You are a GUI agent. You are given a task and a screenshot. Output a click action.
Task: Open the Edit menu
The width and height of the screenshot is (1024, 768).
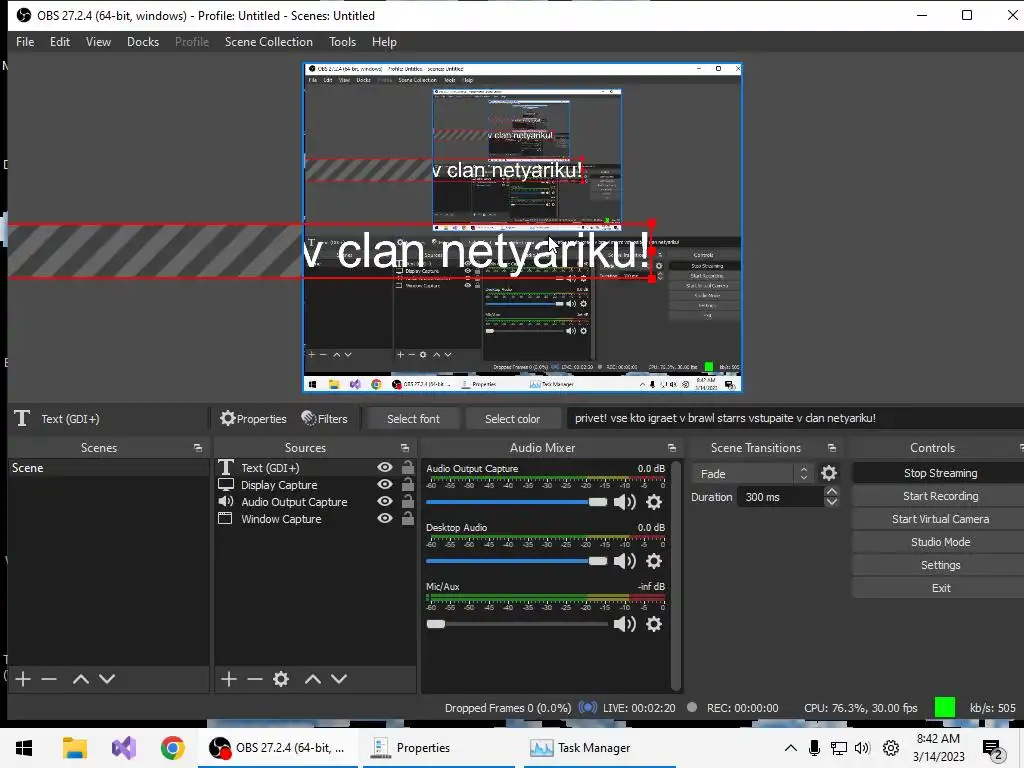coord(59,42)
